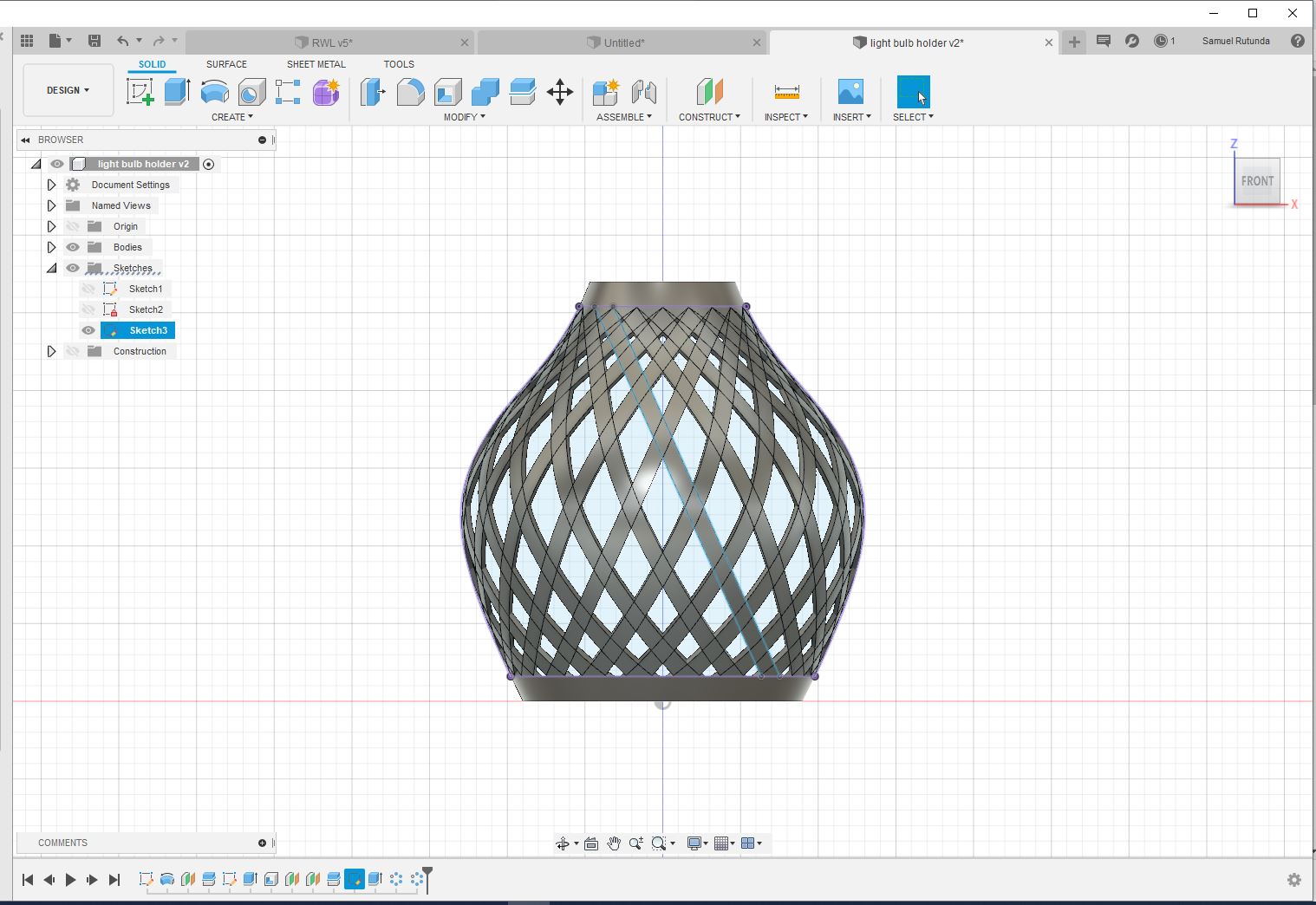Click the Insert image icon
The image size is (1316, 905).
pos(850,92)
